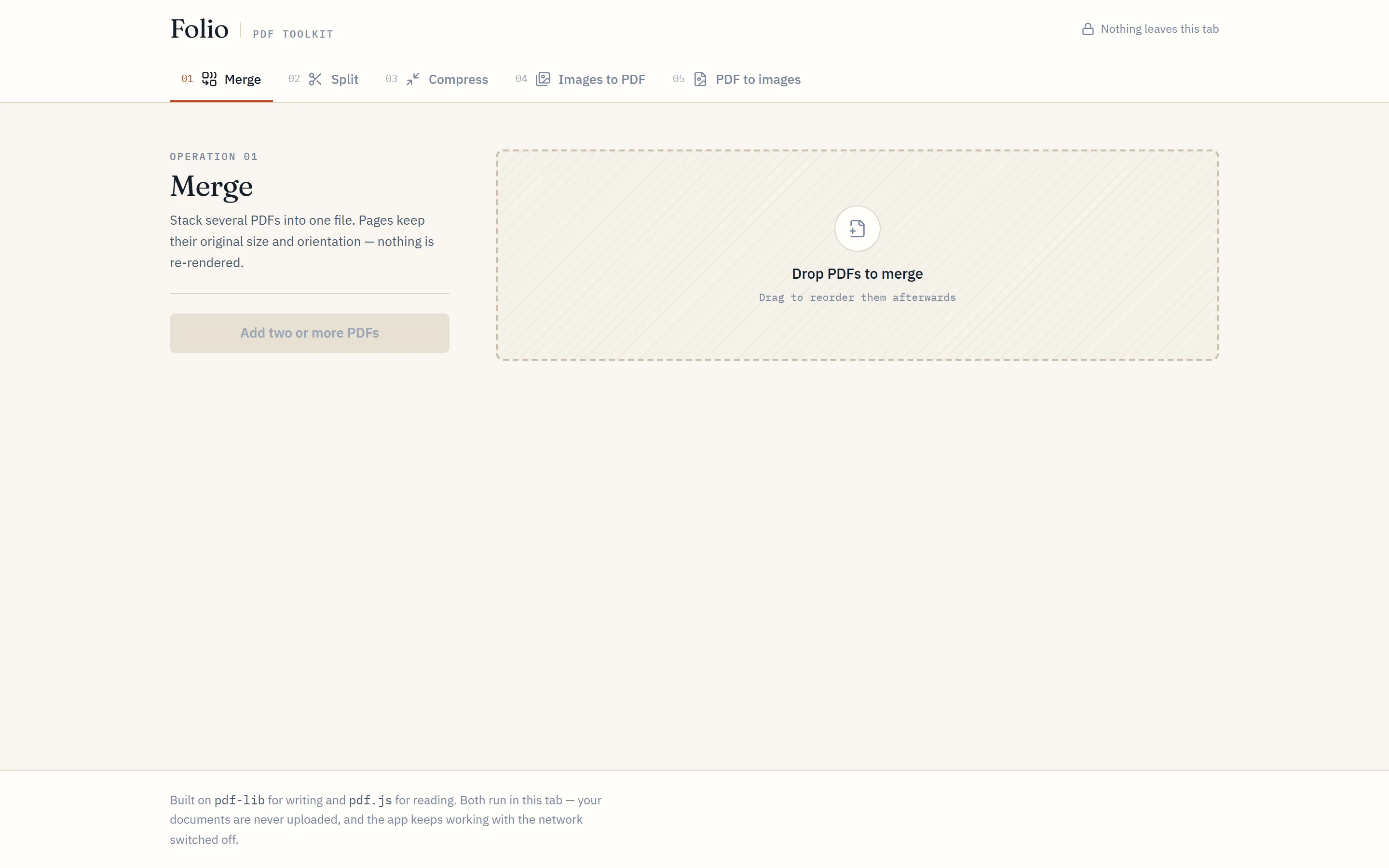Click the Folio logo title
The image size is (1389, 868).
click(199, 29)
